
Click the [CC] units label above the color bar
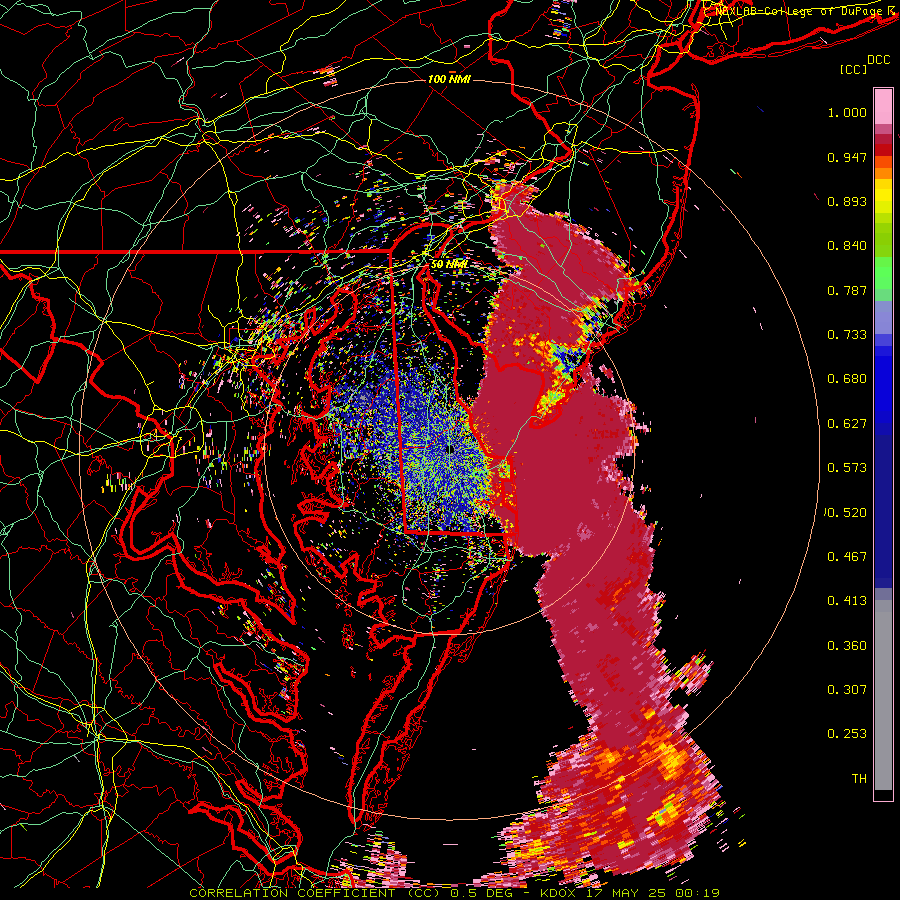[853, 69]
